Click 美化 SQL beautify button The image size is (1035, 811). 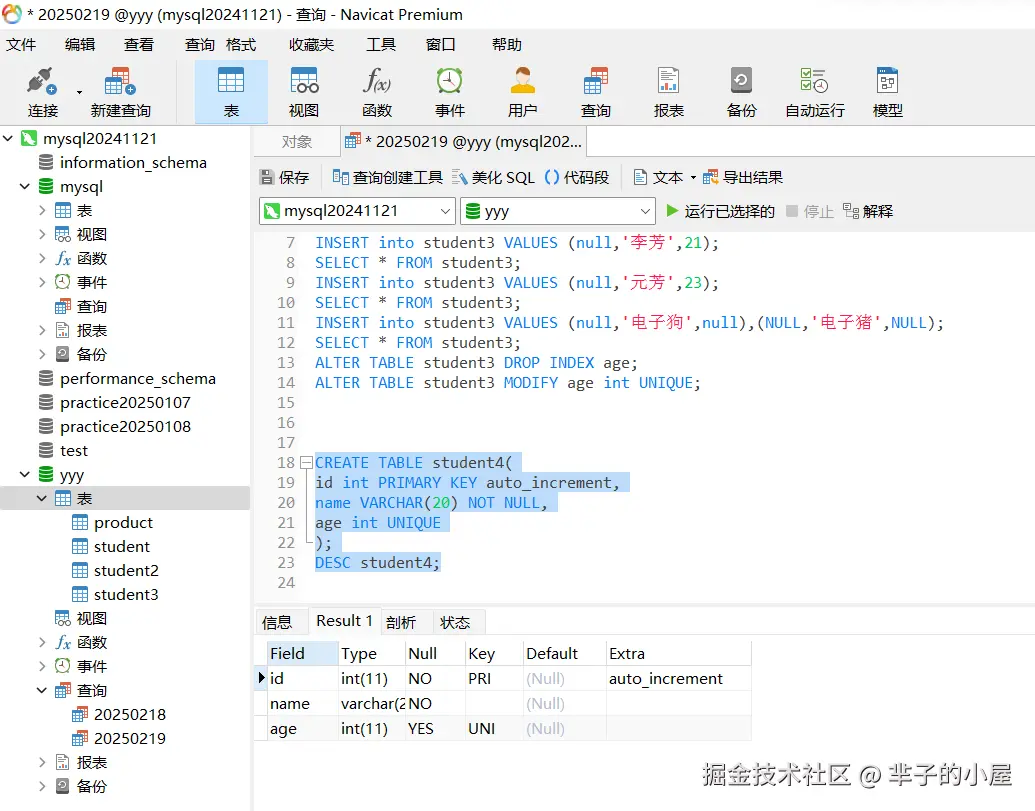click(x=493, y=178)
